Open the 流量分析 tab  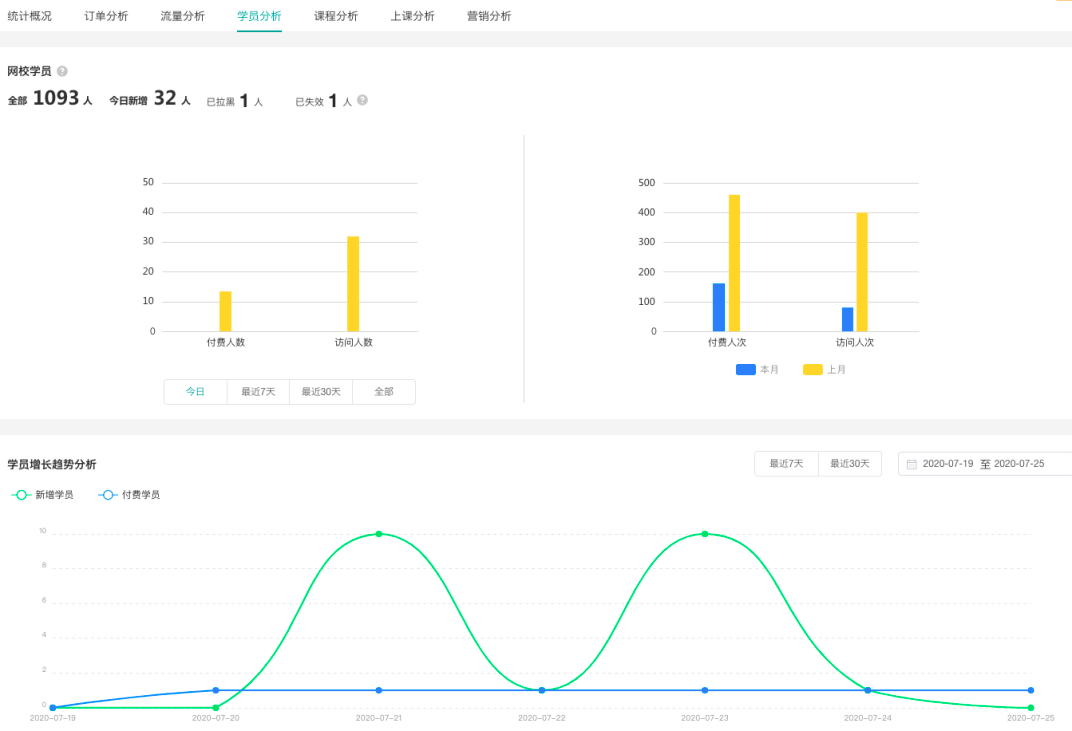click(183, 16)
